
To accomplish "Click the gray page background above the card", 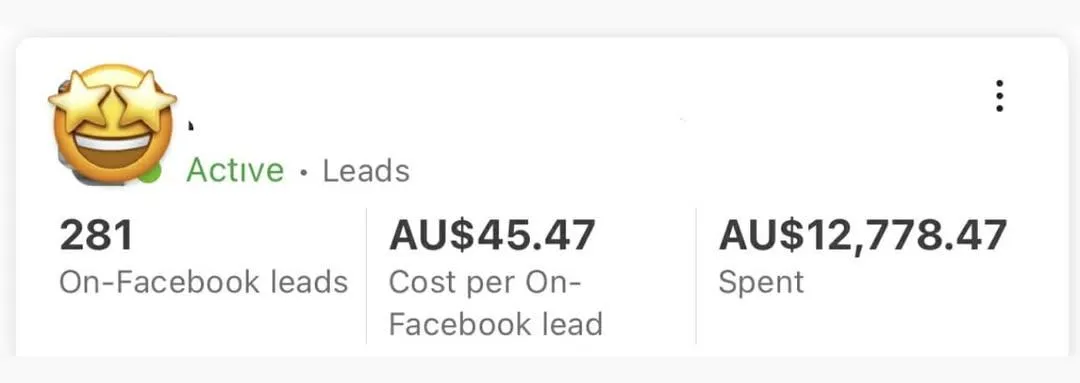I will 540,17.
